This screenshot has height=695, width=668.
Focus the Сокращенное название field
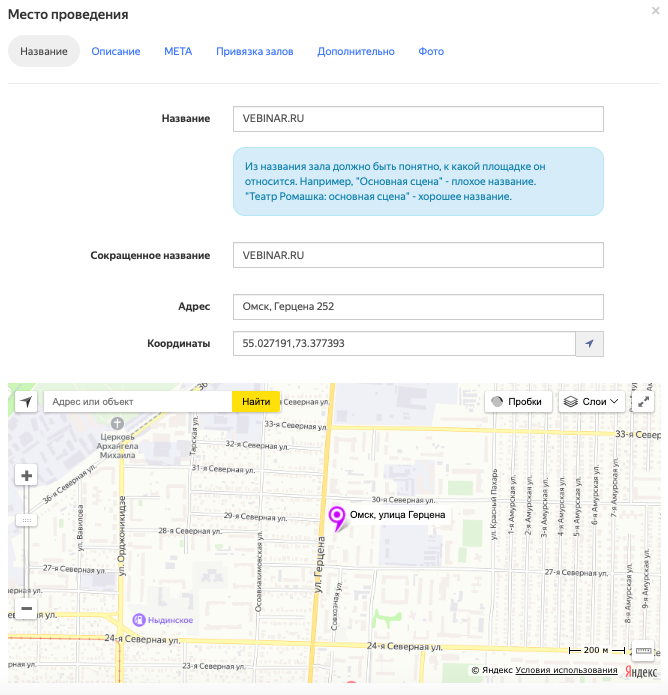pos(418,255)
